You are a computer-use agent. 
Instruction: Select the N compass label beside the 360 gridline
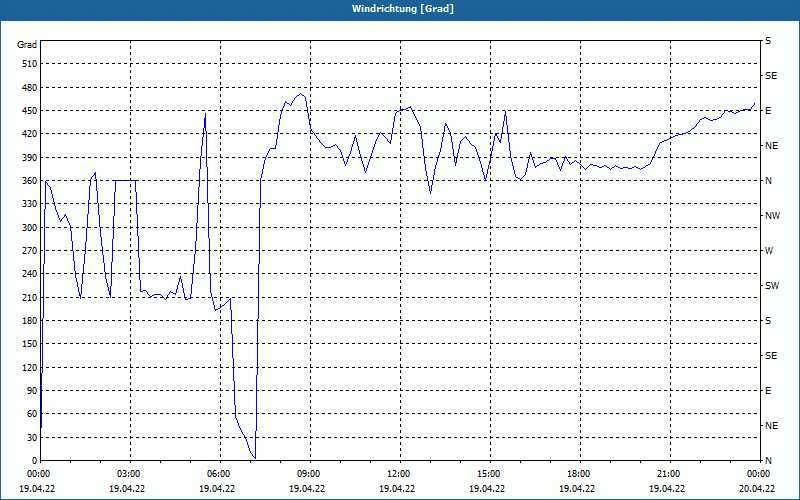[769, 181]
